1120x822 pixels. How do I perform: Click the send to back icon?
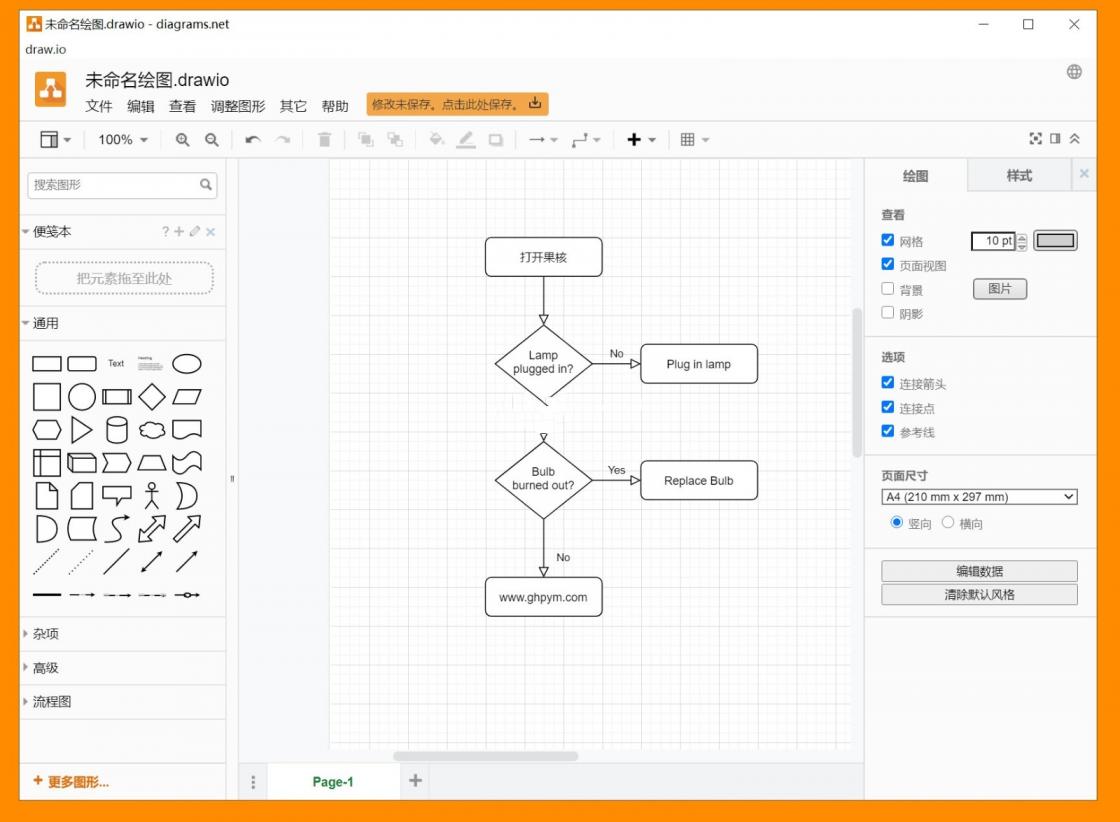[x=395, y=140]
